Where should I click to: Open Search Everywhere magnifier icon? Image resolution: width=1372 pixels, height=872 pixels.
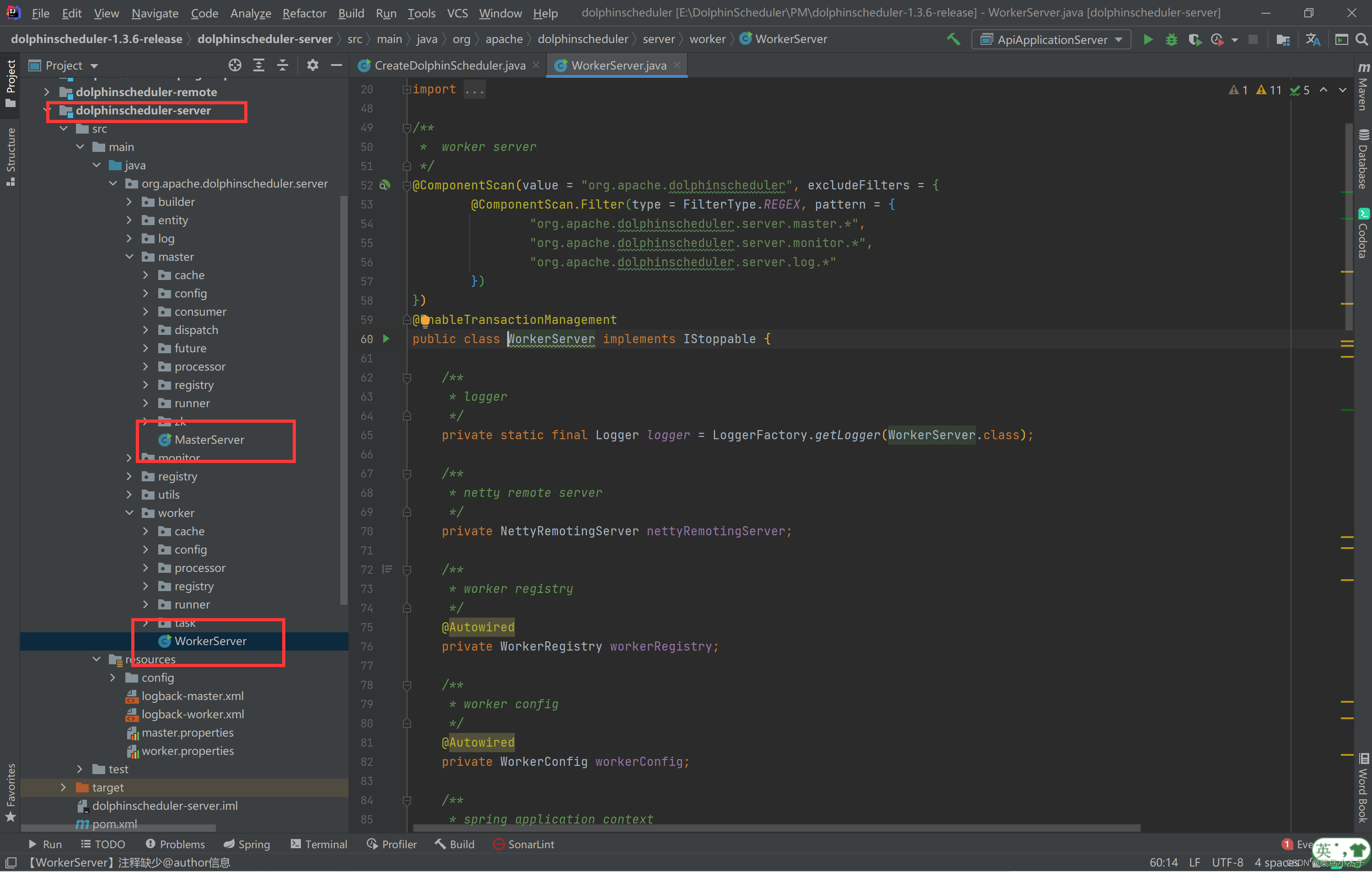pyautogui.click(x=1361, y=39)
